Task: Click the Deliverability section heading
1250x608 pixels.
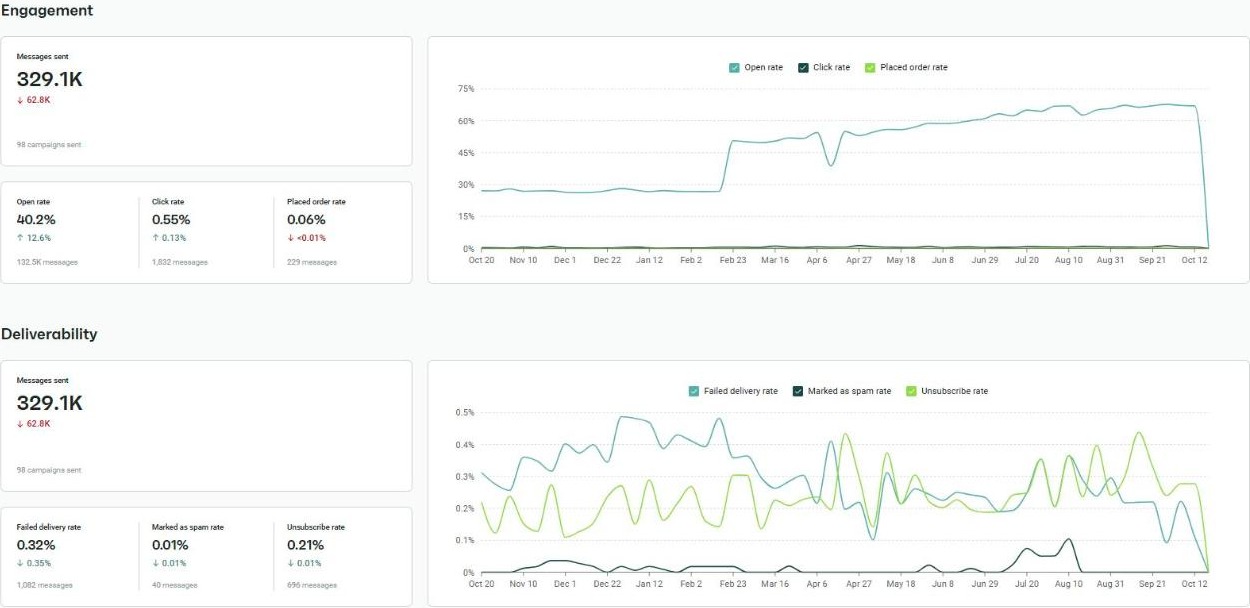Action: coord(49,334)
